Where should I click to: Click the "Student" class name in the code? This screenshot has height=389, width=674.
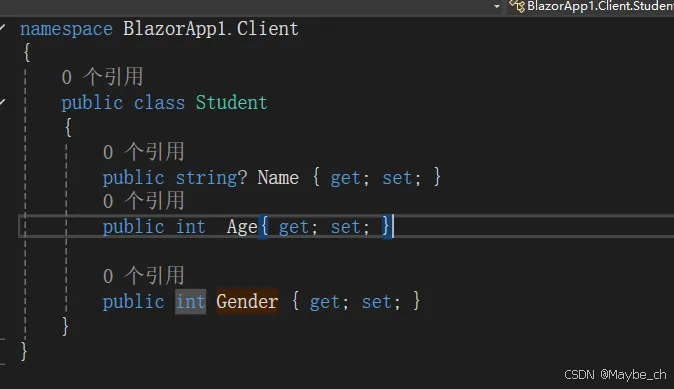point(231,103)
